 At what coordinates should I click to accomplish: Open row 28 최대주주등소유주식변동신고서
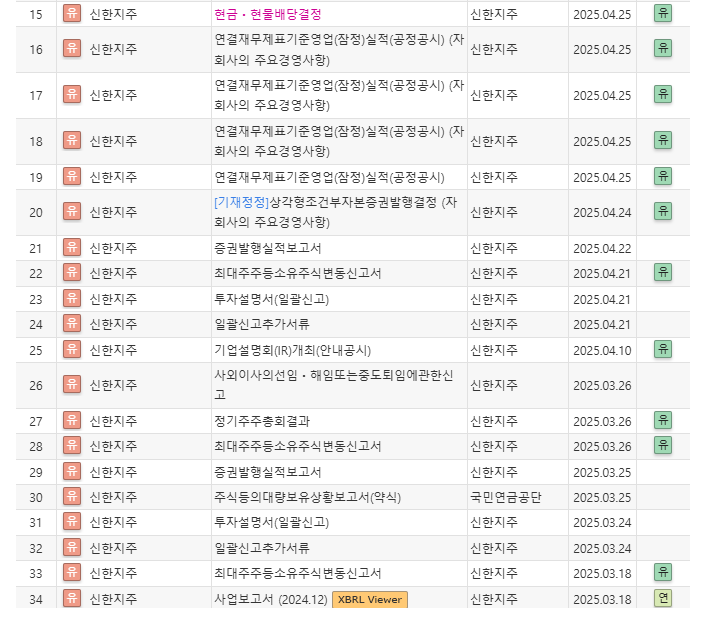click(x=297, y=446)
